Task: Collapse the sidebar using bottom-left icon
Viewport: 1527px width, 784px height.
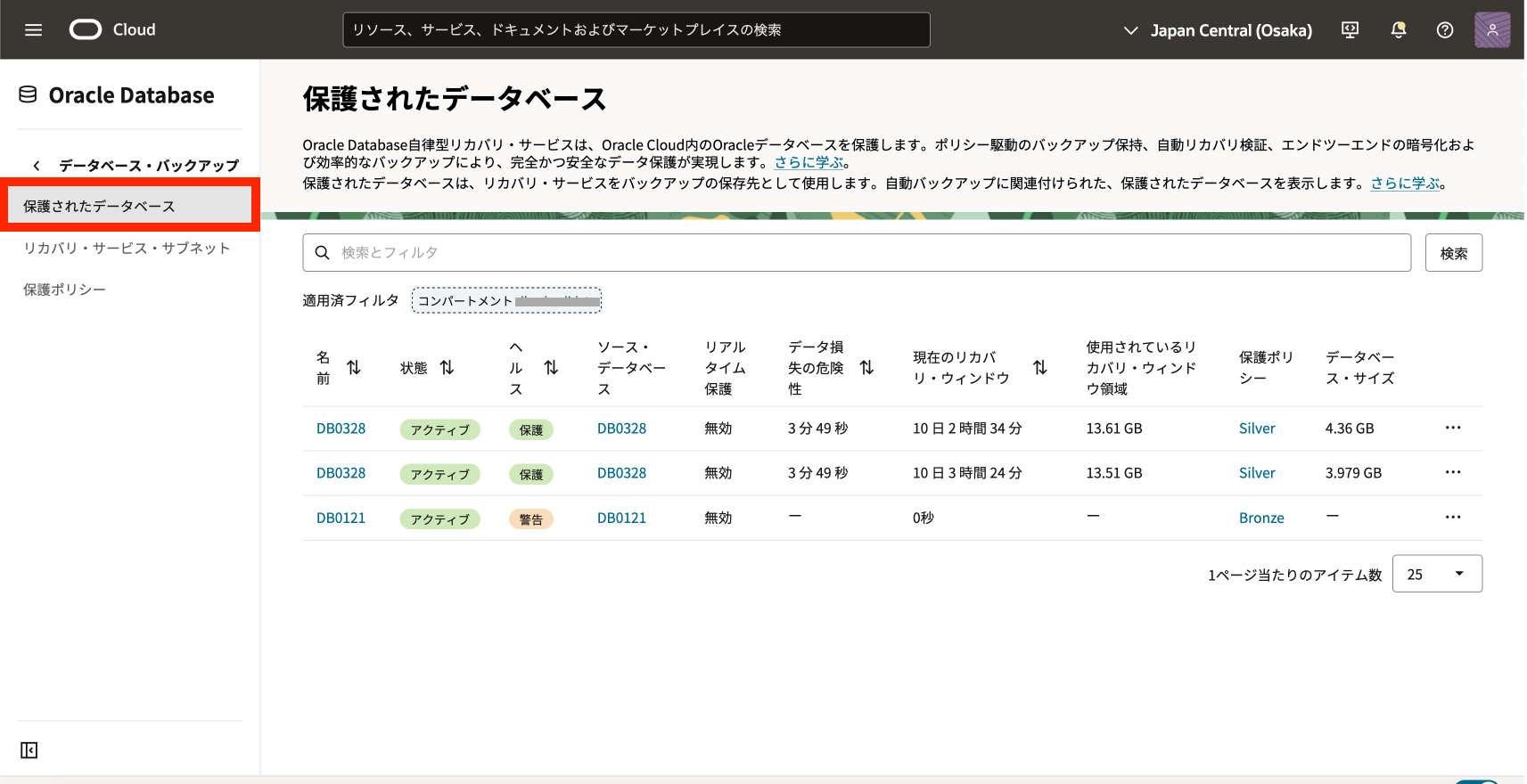Action: click(29, 750)
